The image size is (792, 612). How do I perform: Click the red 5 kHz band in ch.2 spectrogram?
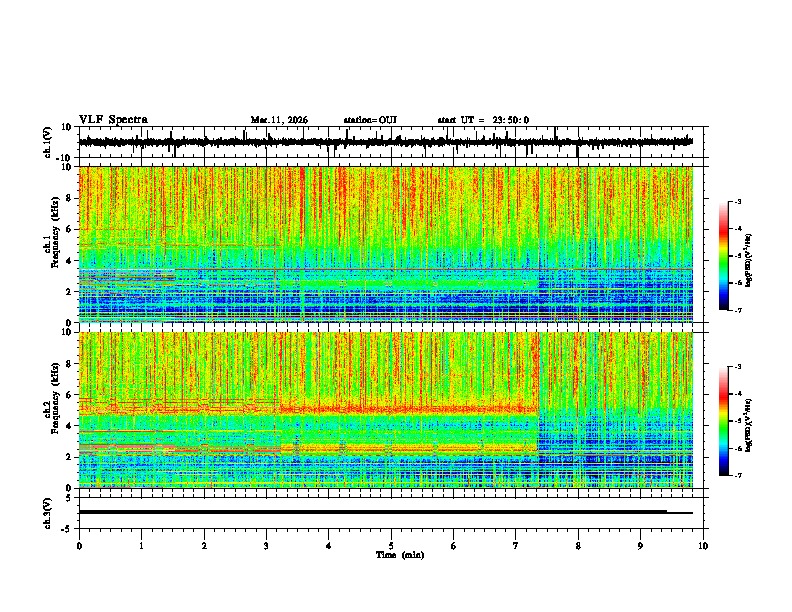[x=409, y=409]
